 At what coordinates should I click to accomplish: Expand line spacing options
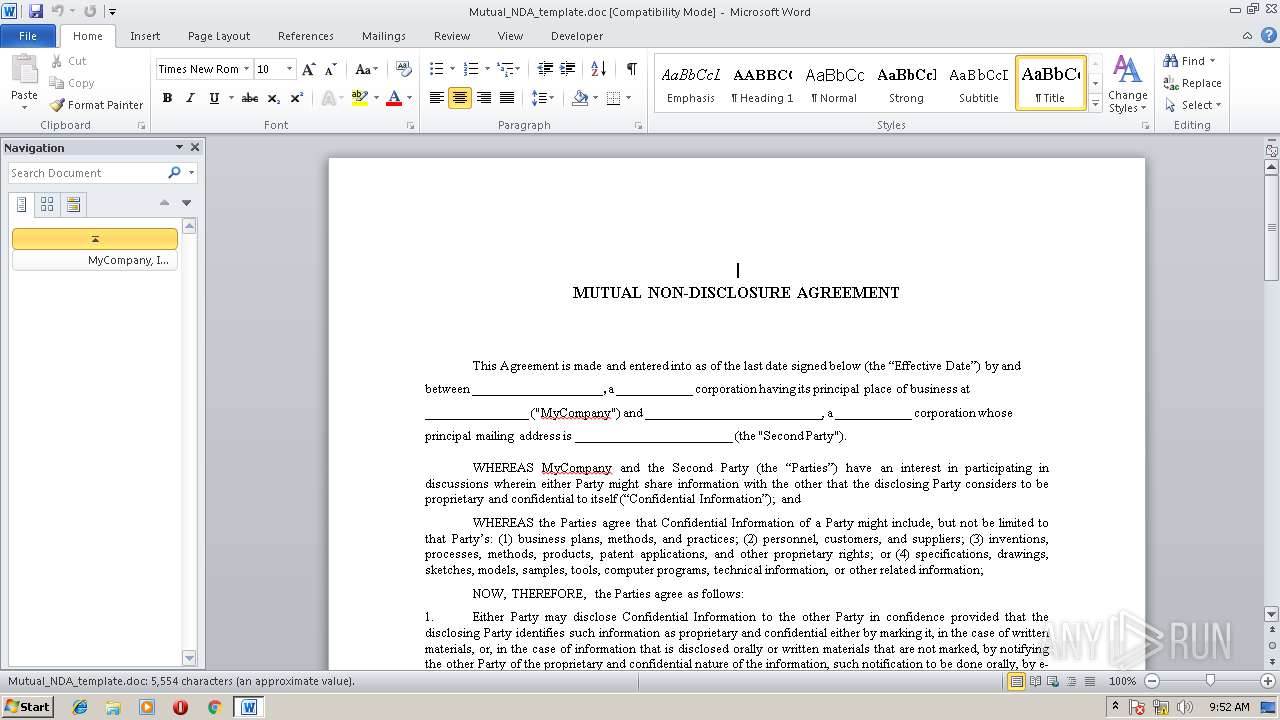pyautogui.click(x=543, y=98)
